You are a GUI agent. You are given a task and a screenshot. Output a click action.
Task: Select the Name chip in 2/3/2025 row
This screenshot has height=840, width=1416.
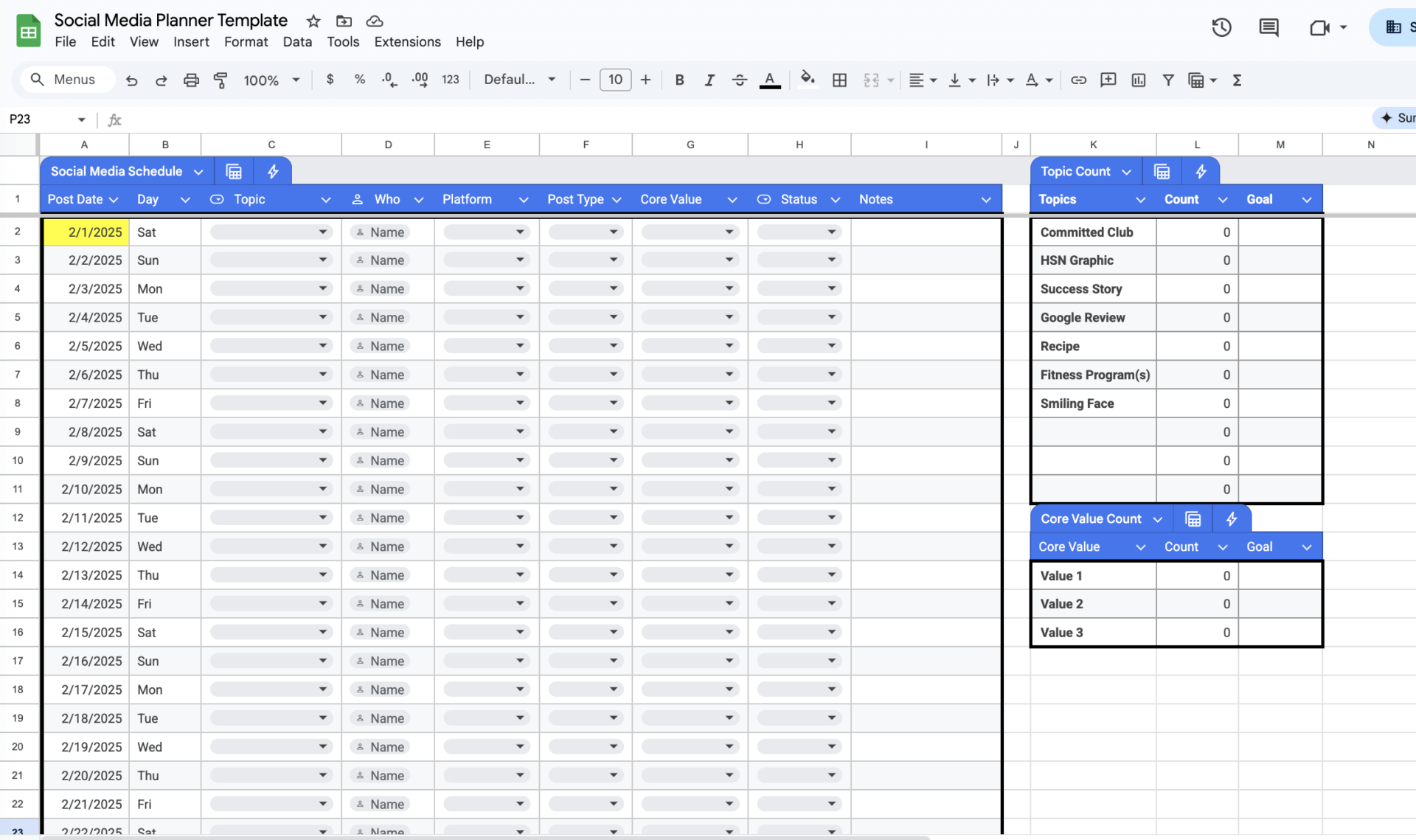coord(381,289)
